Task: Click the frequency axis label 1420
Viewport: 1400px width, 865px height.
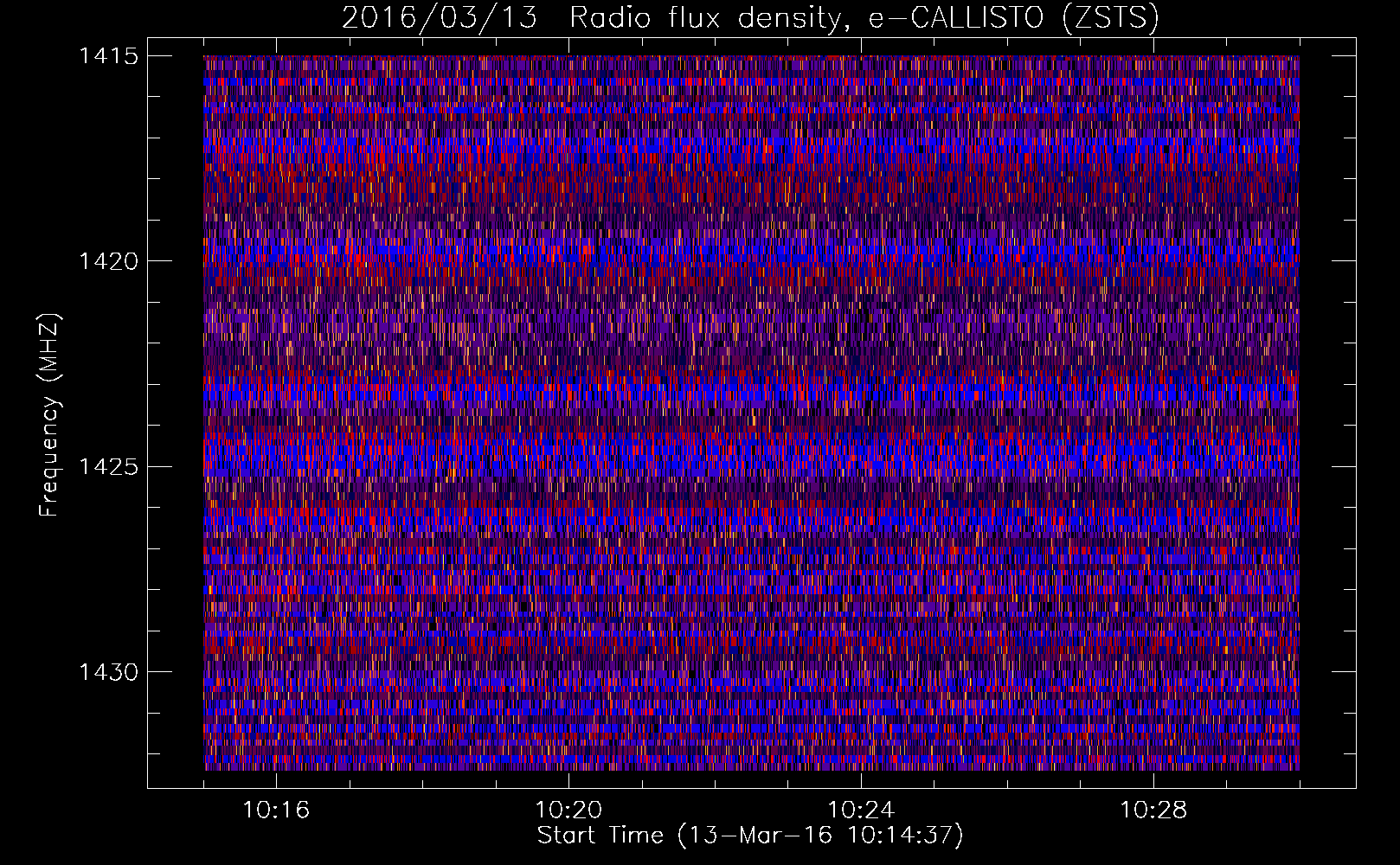Action: tap(108, 261)
